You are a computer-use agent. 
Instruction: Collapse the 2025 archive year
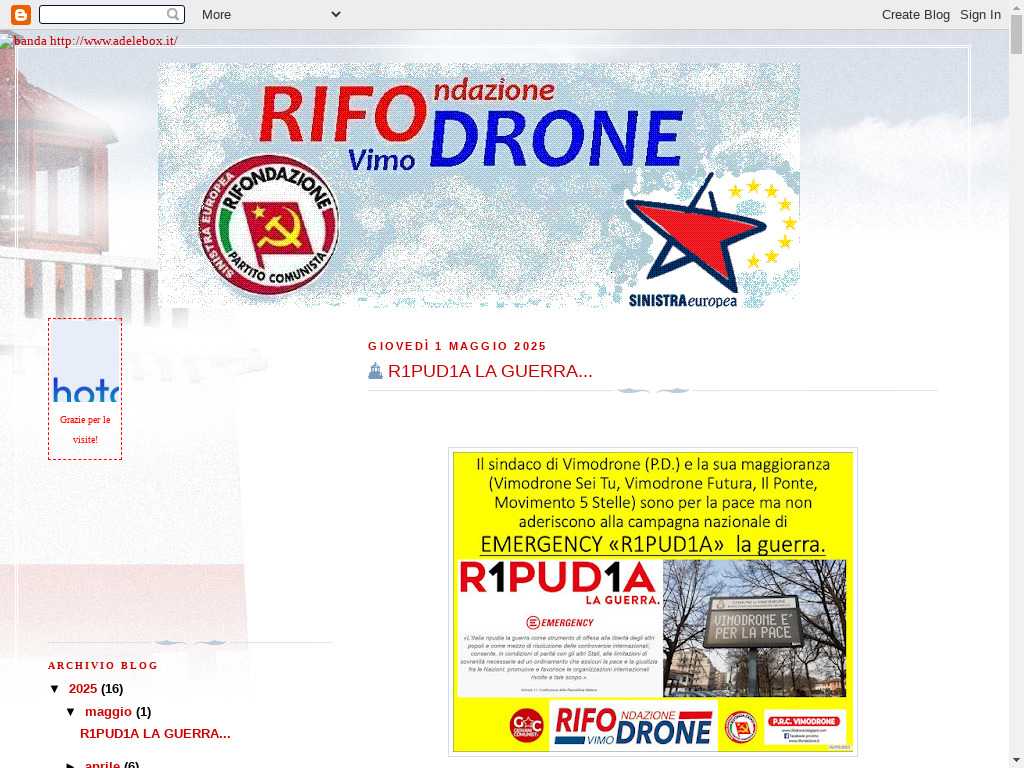click(55, 688)
